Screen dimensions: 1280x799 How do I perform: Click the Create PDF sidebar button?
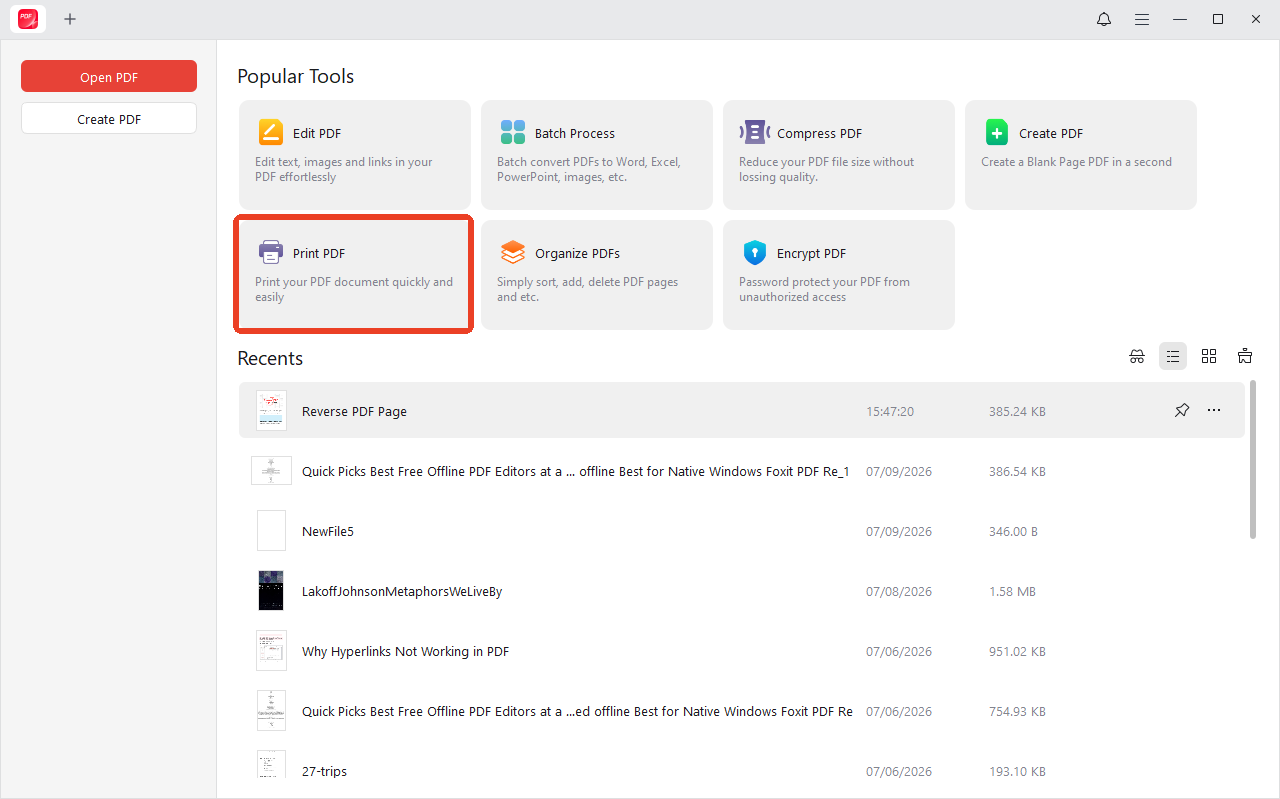pos(109,119)
